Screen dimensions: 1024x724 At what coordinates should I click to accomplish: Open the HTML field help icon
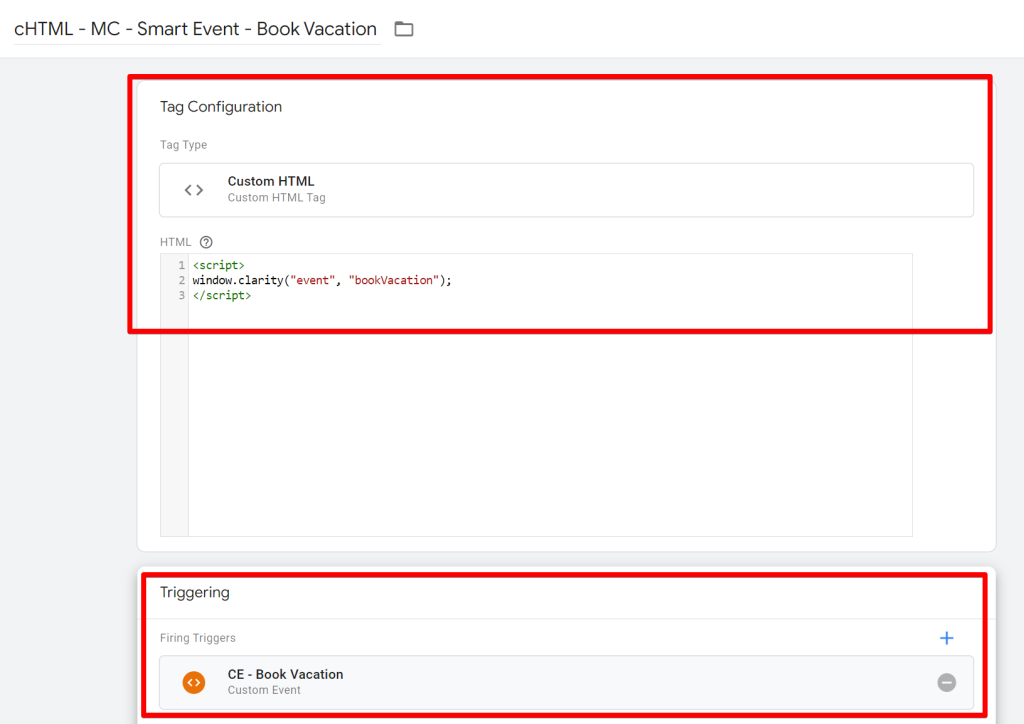point(206,242)
